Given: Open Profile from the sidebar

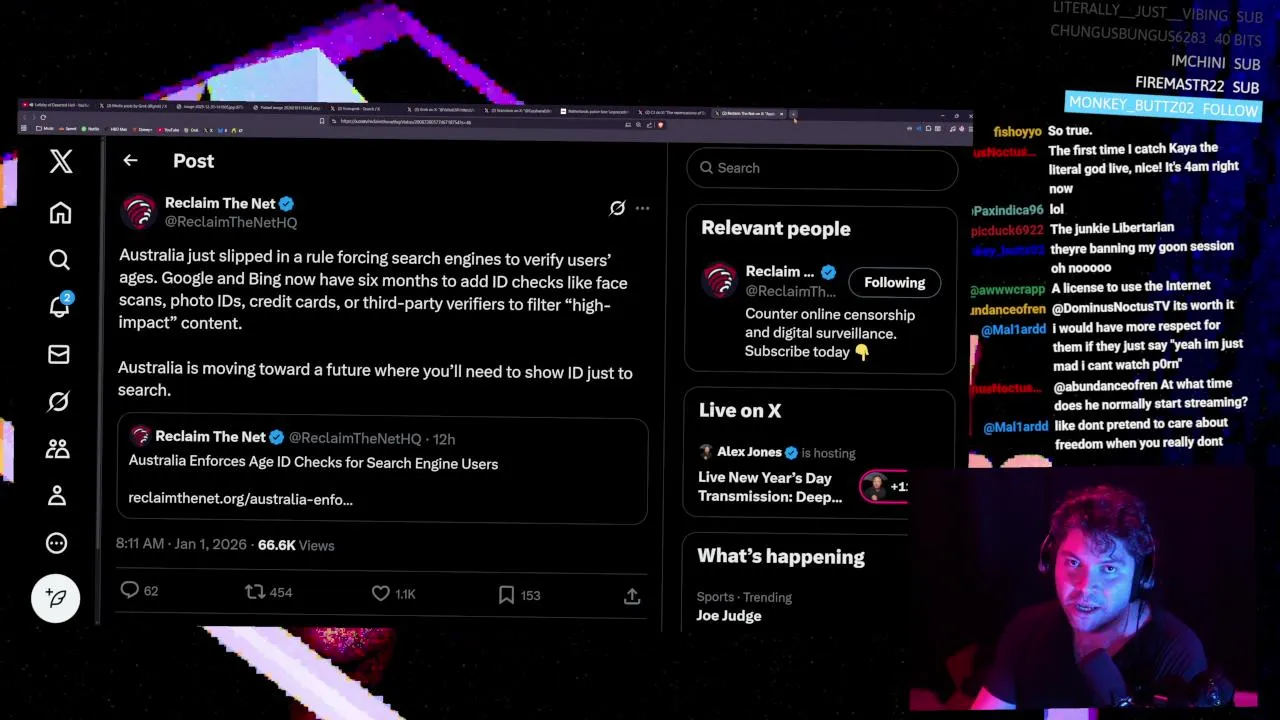Looking at the screenshot, I should (57, 495).
